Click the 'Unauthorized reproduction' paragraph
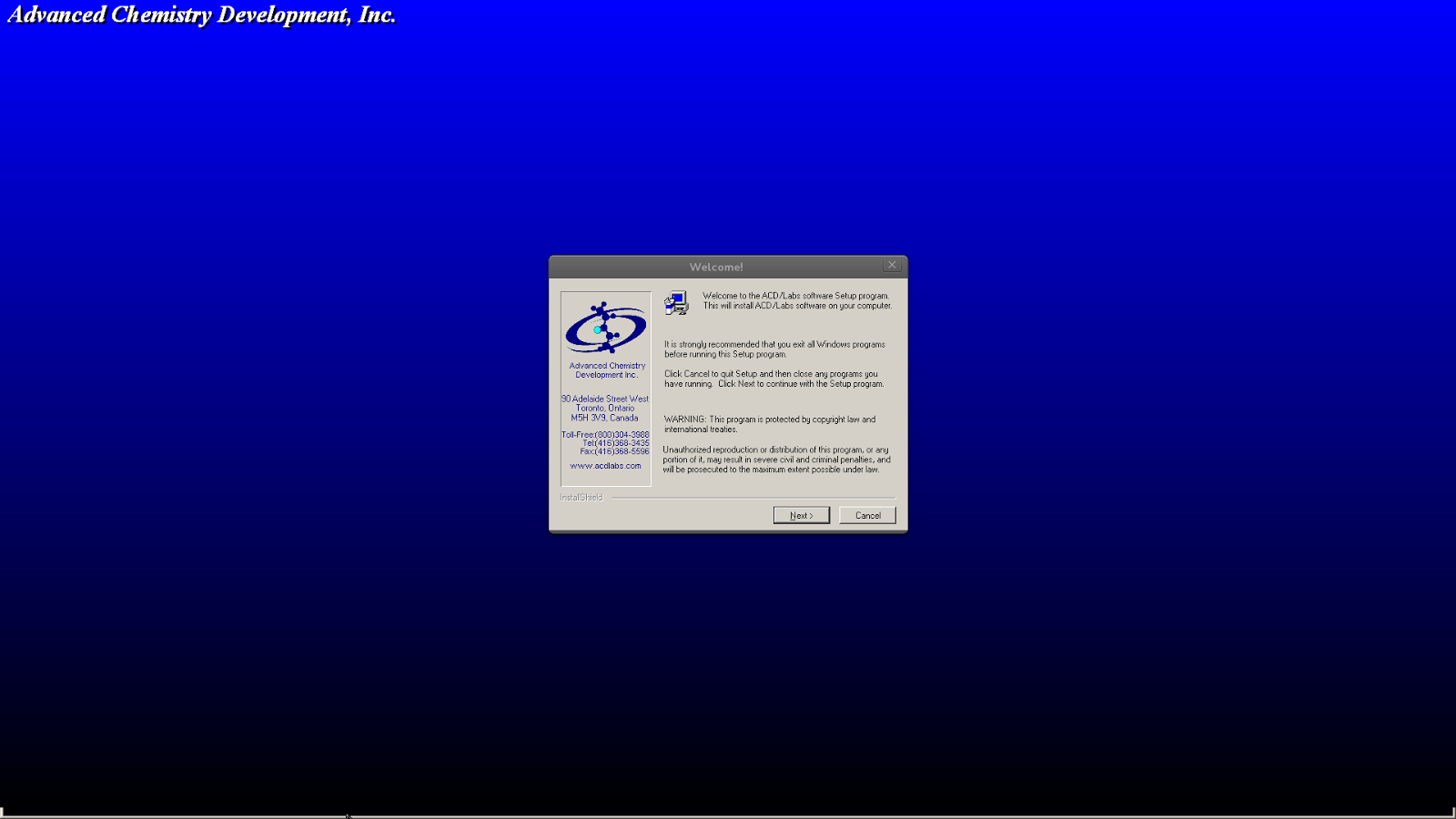The height and width of the screenshot is (819, 1456). (776, 460)
